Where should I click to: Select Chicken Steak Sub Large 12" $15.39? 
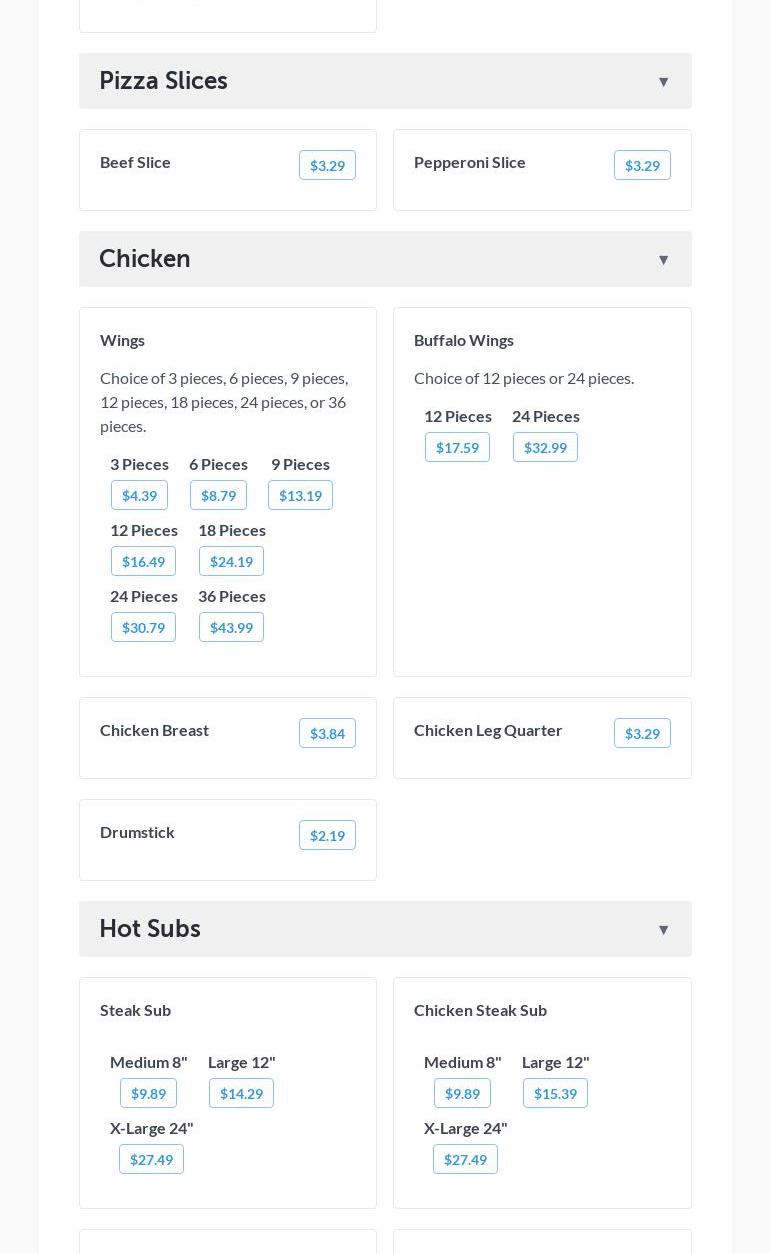point(555,1094)
